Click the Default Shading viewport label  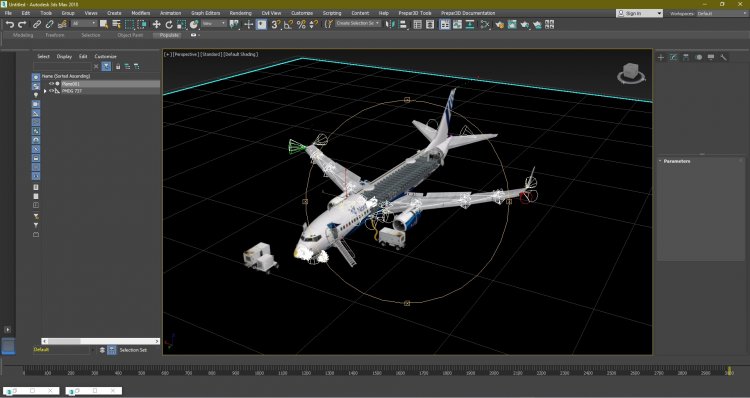click(241, 55)
